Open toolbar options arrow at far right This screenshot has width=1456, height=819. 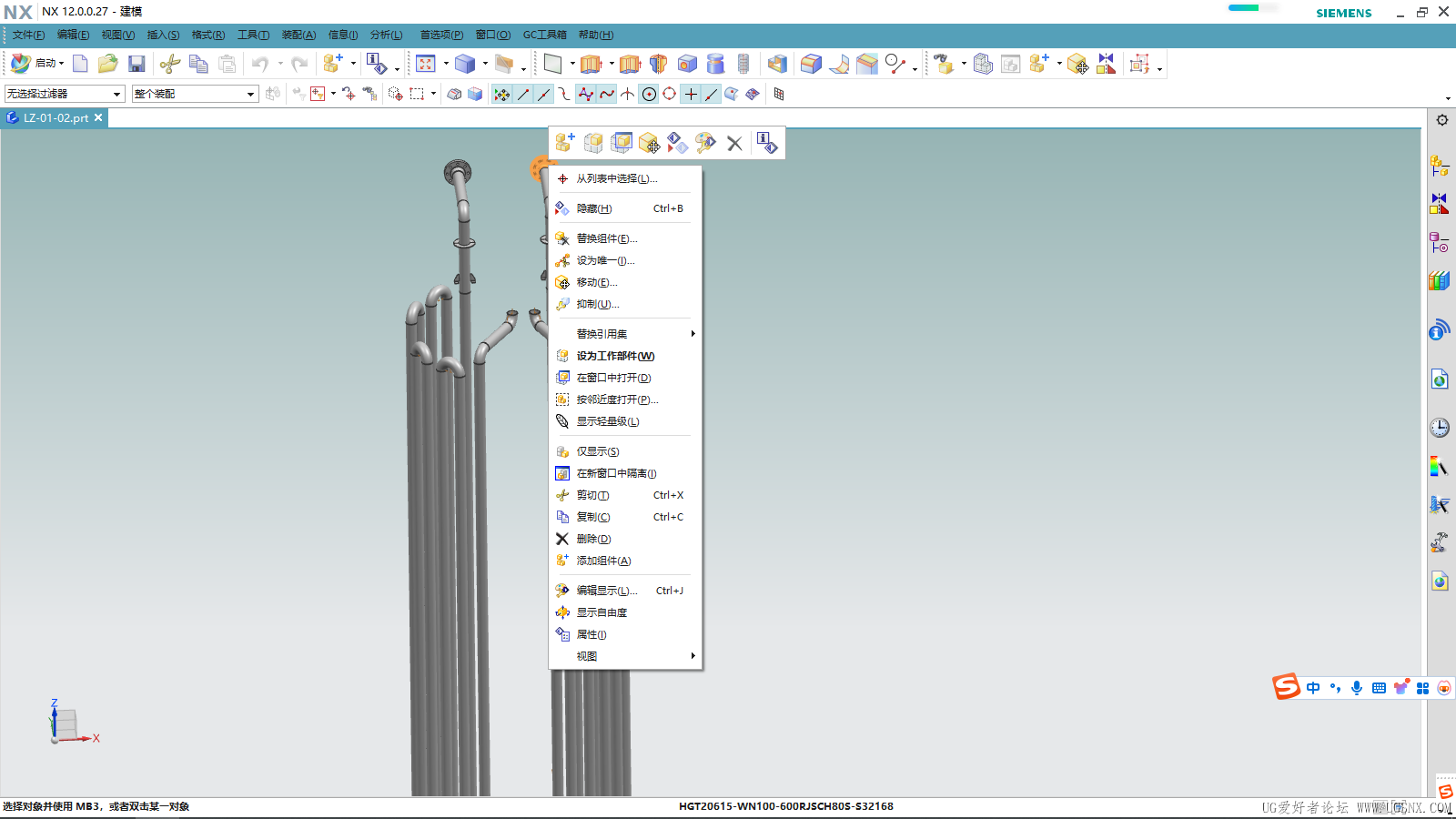point(1448,98)
